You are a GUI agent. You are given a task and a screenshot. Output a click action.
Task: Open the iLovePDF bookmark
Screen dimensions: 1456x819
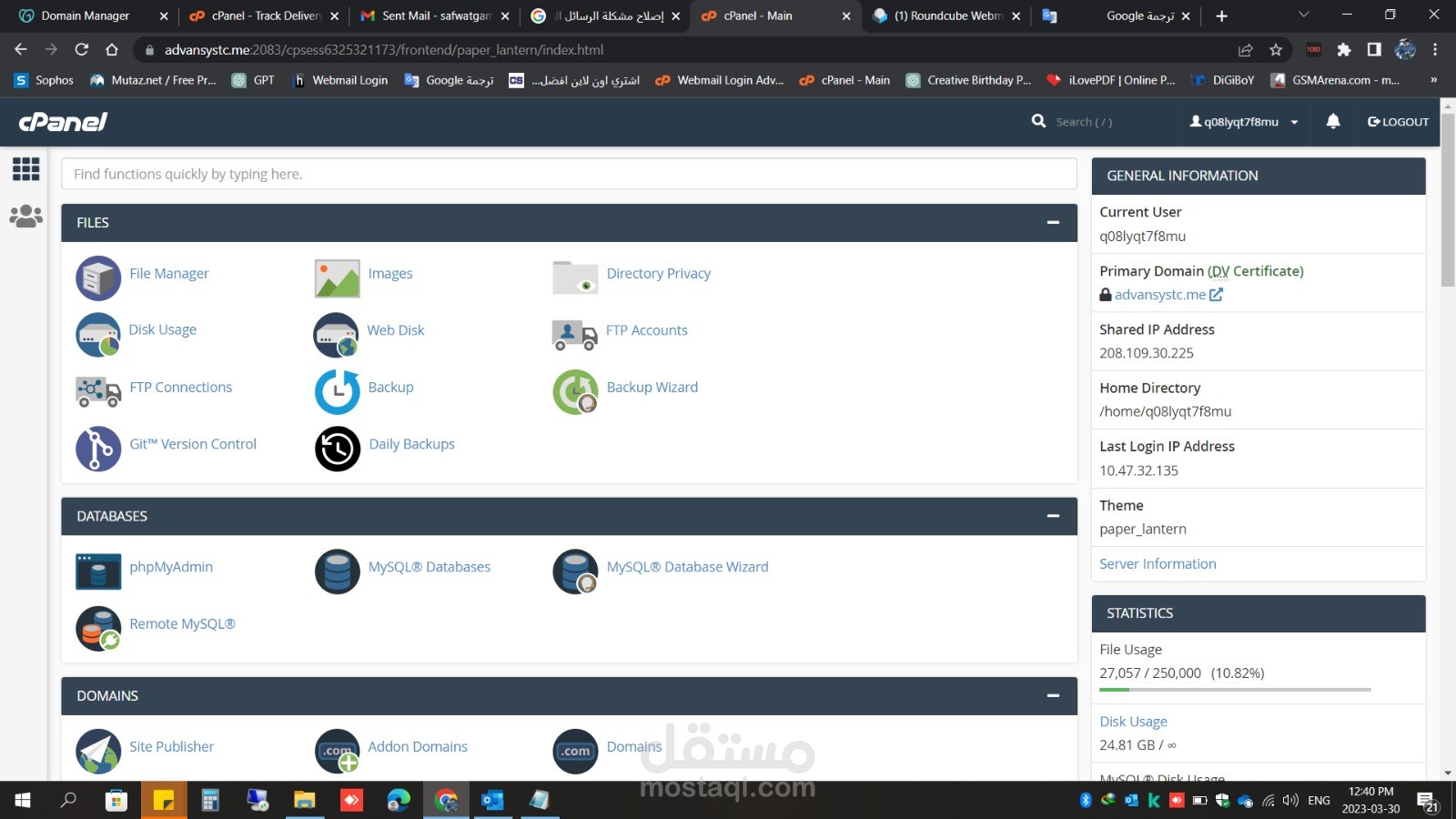coord(1111,80)
